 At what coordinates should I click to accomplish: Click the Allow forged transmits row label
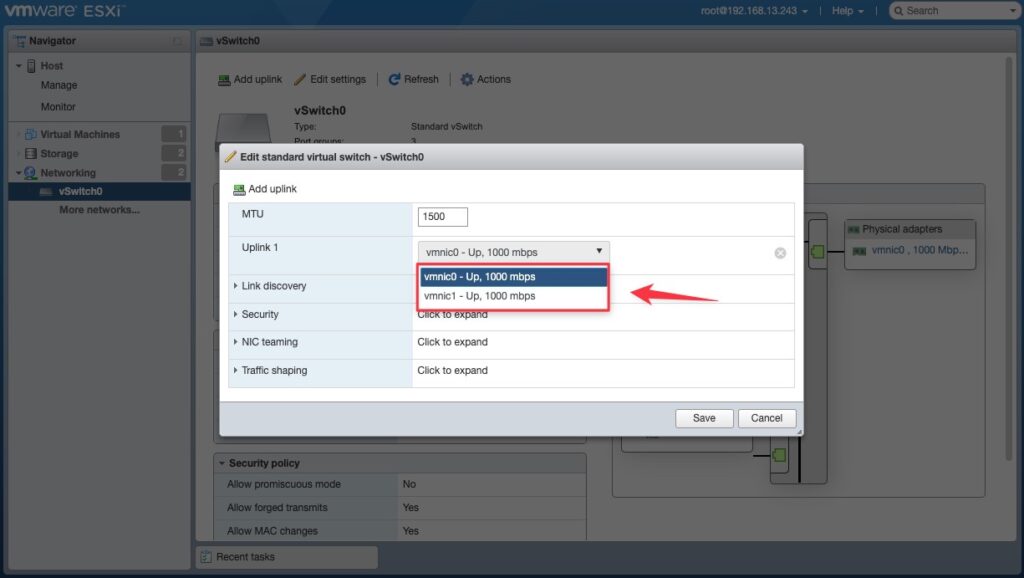click(x=278, y=508)
